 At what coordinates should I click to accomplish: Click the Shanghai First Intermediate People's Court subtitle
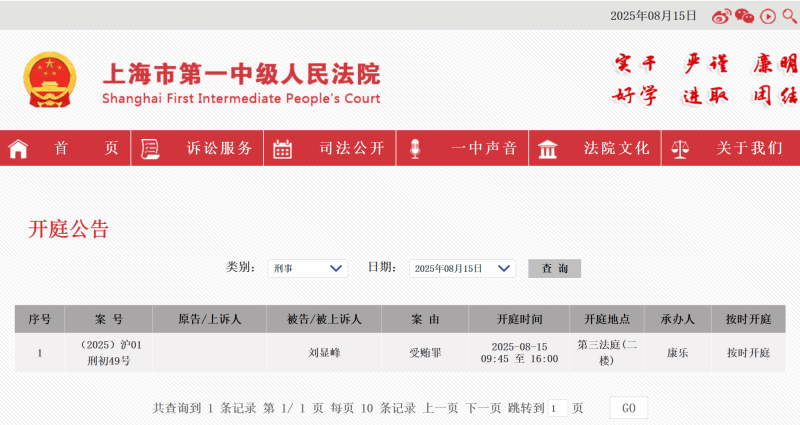(241, 98)
